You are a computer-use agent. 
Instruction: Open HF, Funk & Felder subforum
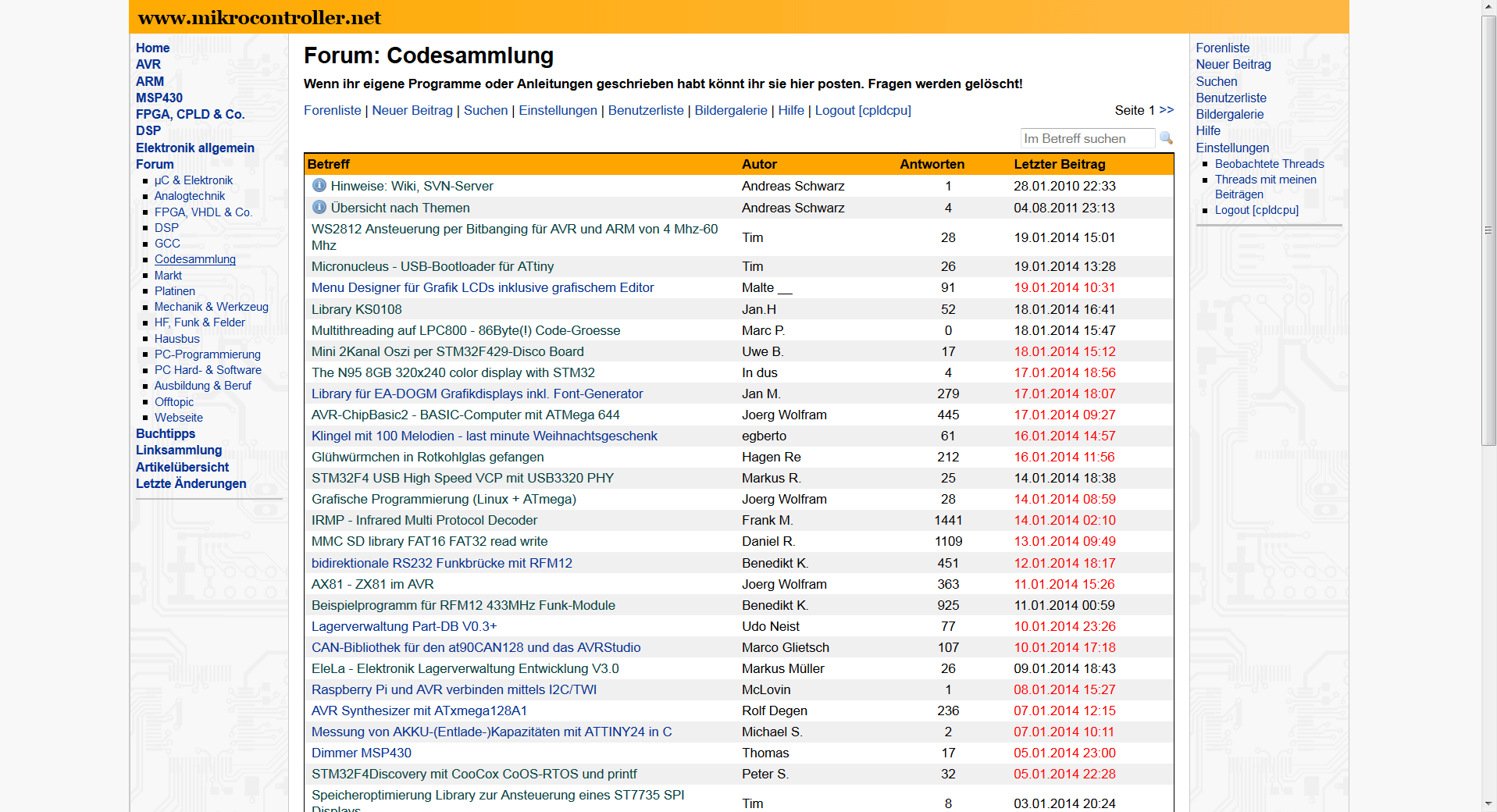(200, 322)
